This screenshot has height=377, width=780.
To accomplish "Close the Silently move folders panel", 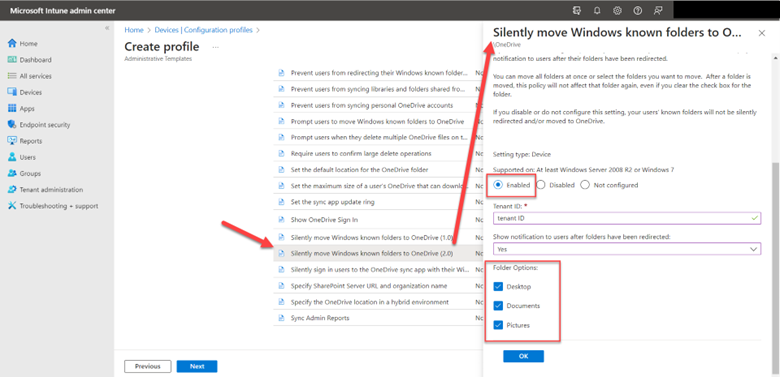I will coord(762,33).
